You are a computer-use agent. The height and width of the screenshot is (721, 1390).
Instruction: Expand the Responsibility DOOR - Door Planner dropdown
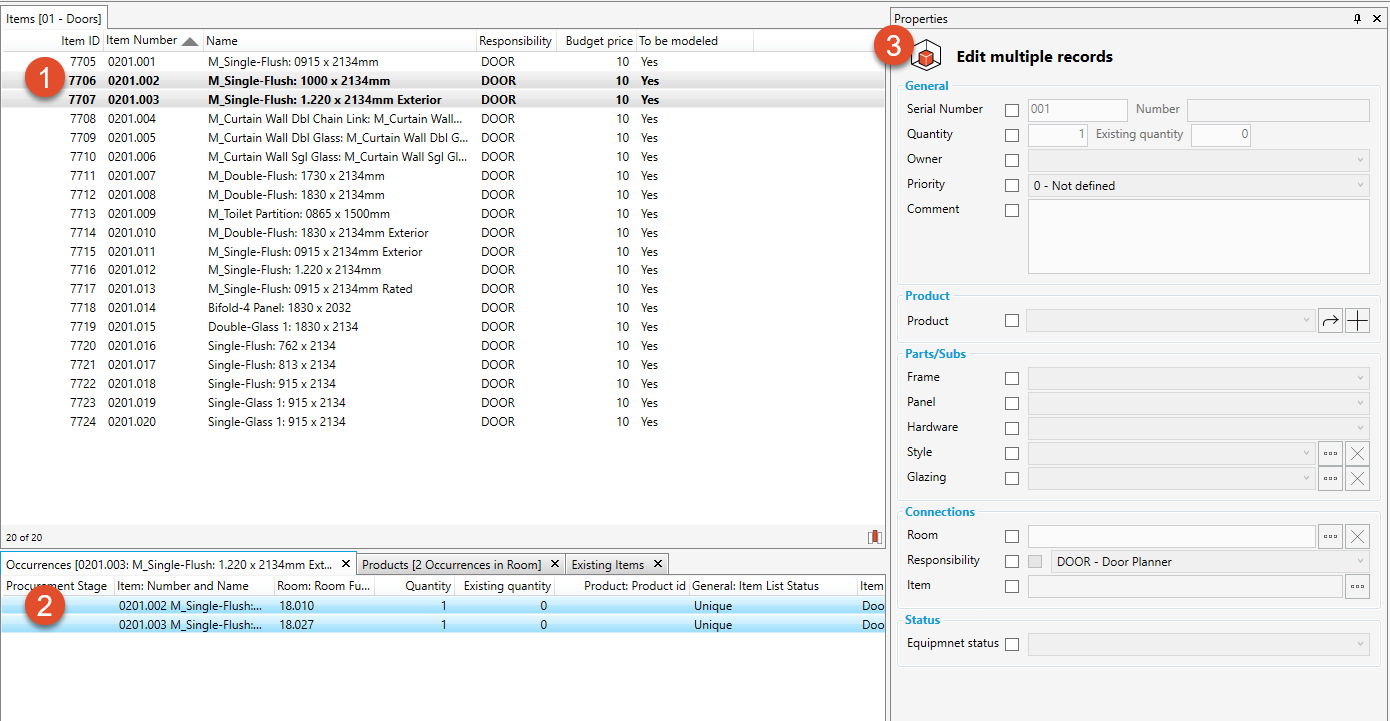point(1209,562)
